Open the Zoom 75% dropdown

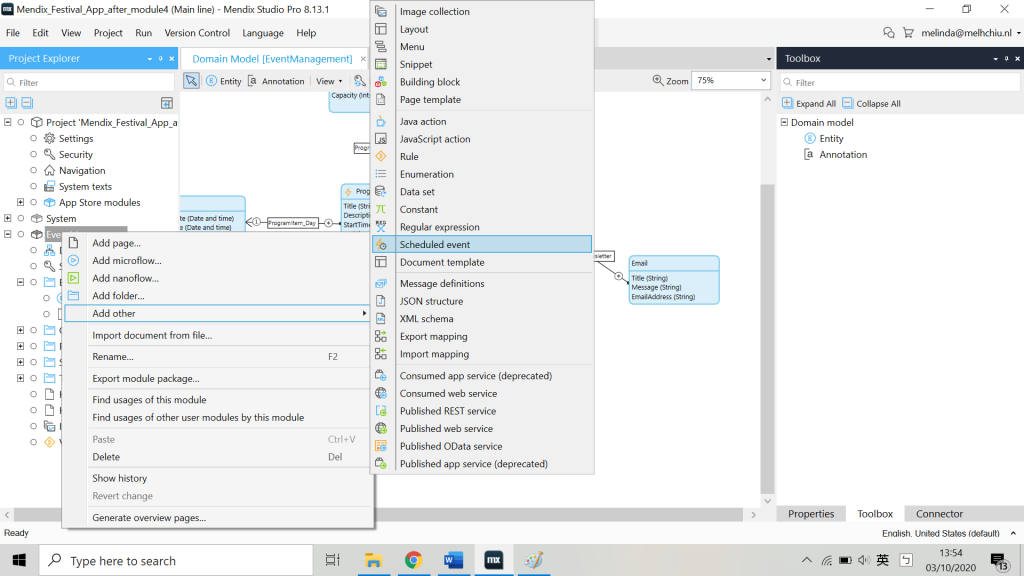coord(763,80)
